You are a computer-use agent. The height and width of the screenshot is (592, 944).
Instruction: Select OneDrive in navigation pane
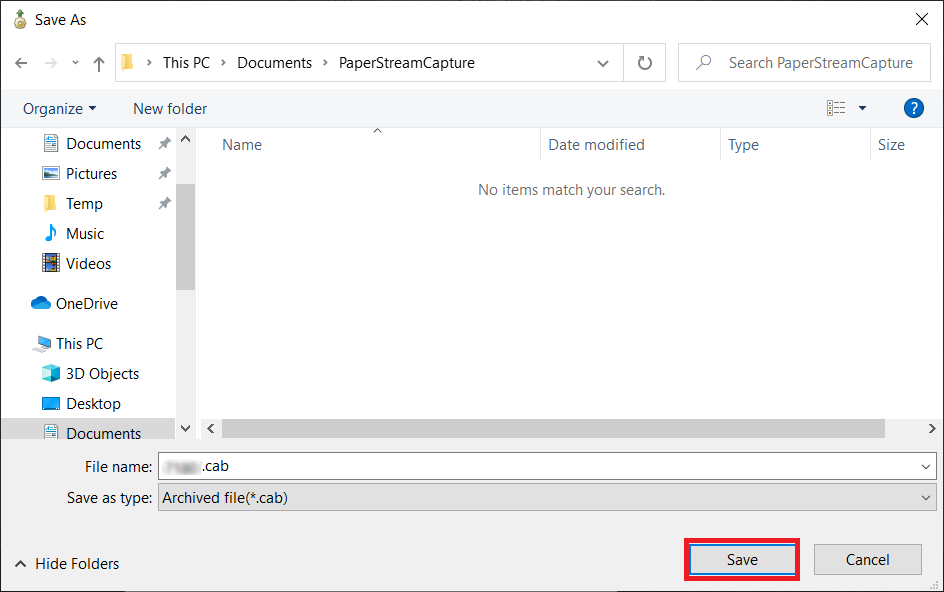(87, 304)
